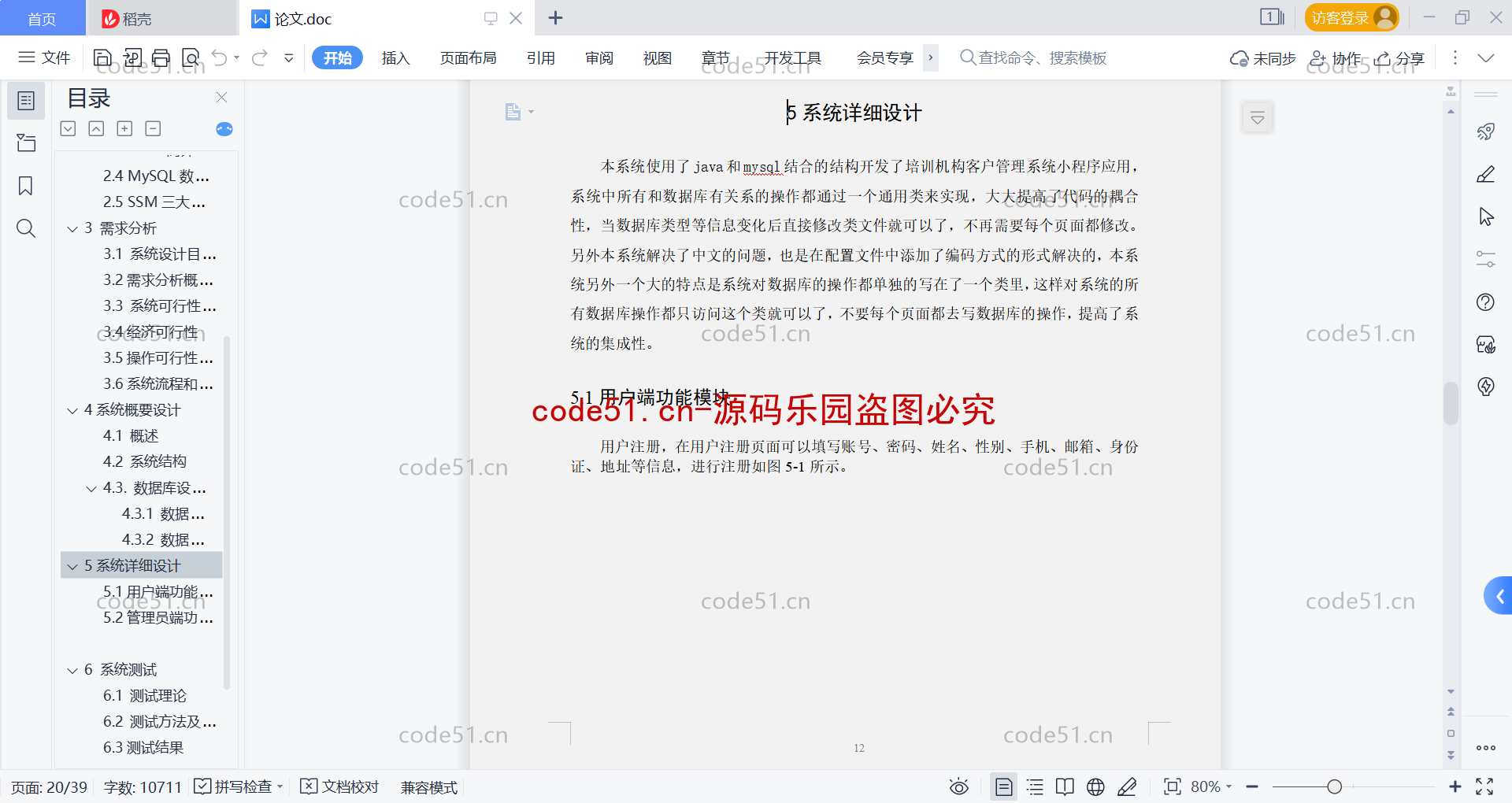Click the document vertical scrollbar thumb
Viewport: 1512px width, 803px height.
click(x=1451, y=403)
